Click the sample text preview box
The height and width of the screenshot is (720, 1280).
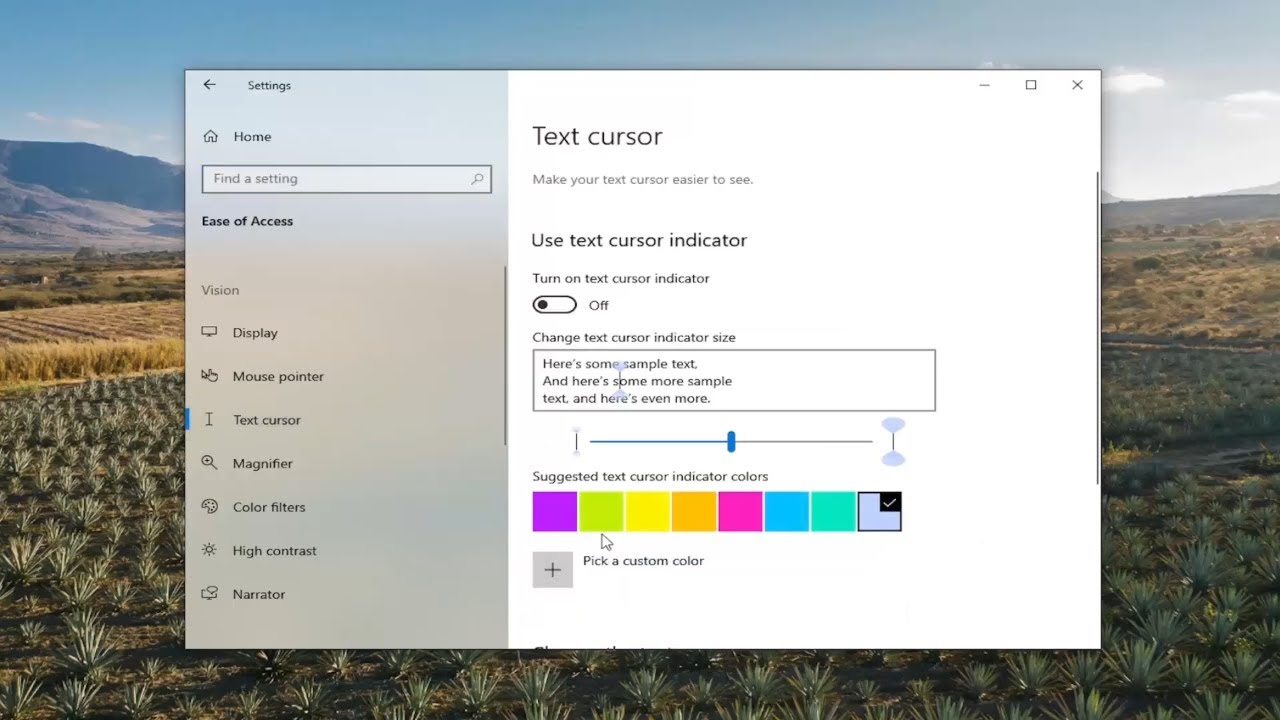pyautogui.click(x=734, y=380)
